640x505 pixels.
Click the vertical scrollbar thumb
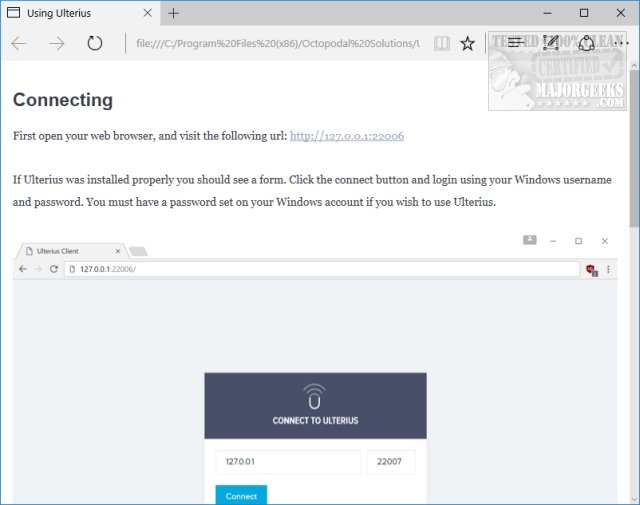(634, 148)
